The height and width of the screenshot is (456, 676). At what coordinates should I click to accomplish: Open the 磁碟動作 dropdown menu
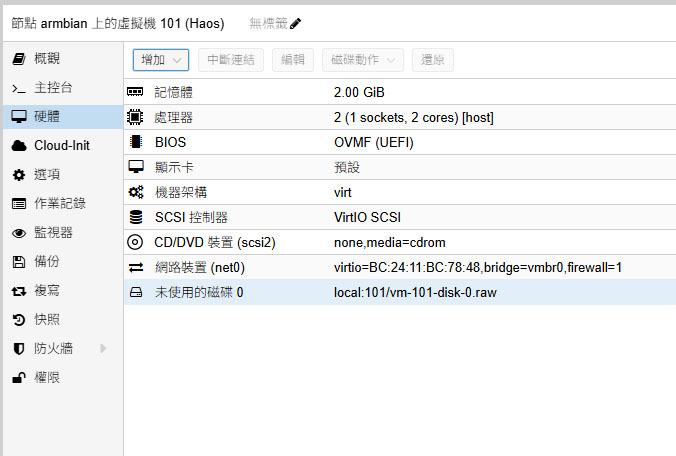(366, 60)
